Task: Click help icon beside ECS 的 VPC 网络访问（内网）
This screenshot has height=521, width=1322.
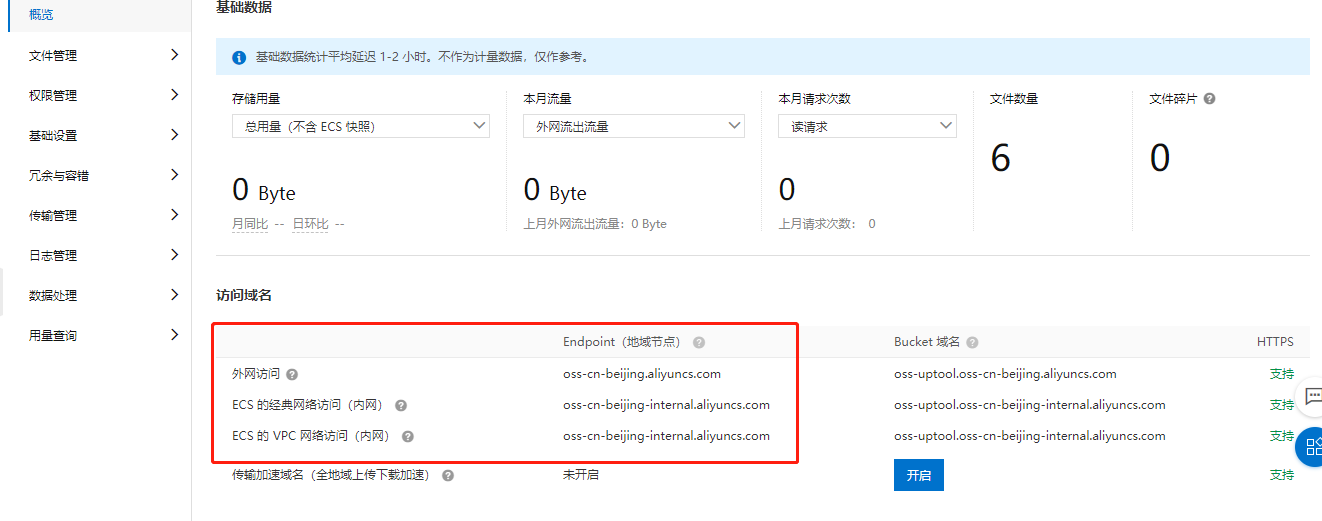Action: pyautogui.click(x=408, y=436)
